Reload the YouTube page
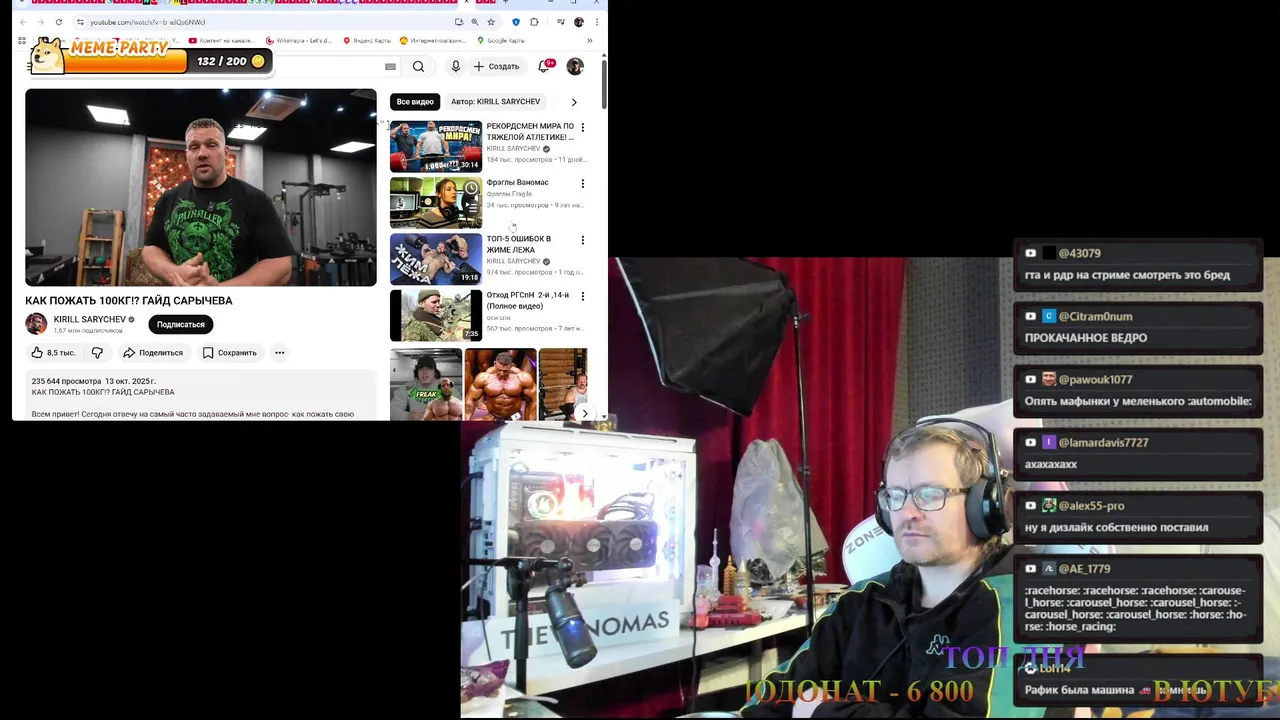 pyautogui.click(x=58, y=22)
